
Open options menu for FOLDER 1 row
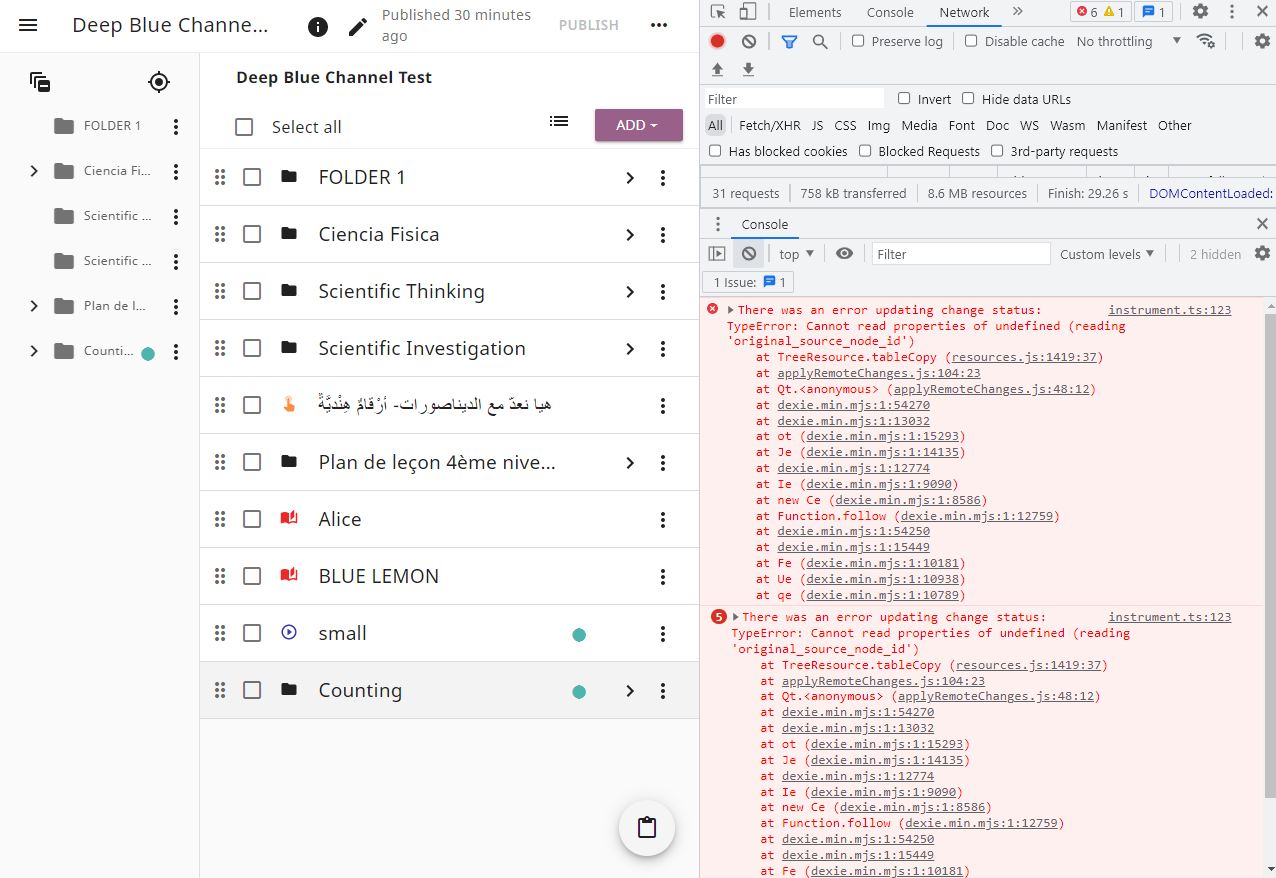(x=662, y=177)
